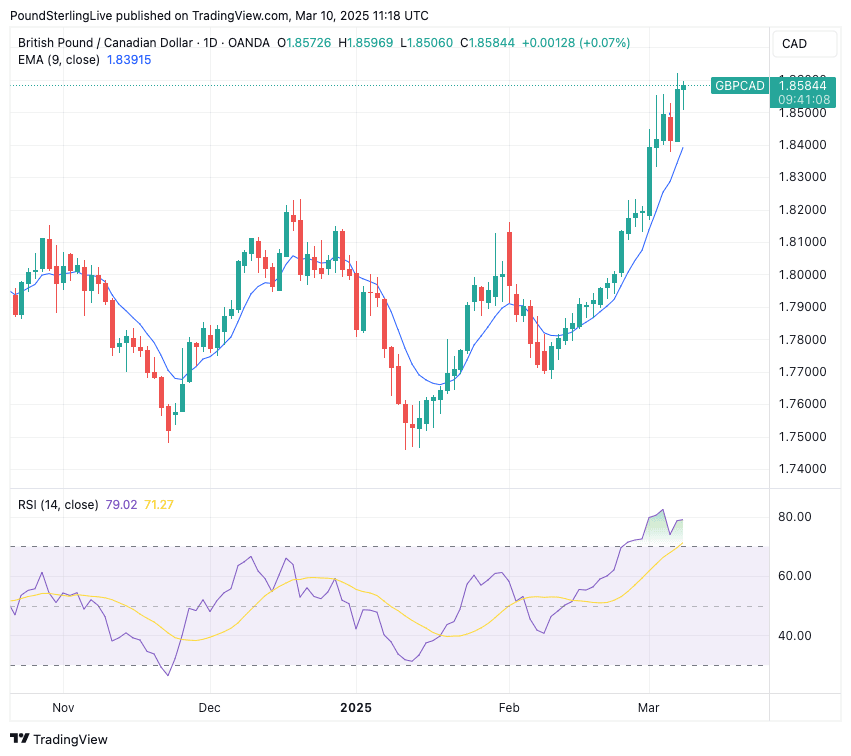This screenshot has height=756, width=851.
Task: Click the Nov label on time axis
Action: point(63,708)
